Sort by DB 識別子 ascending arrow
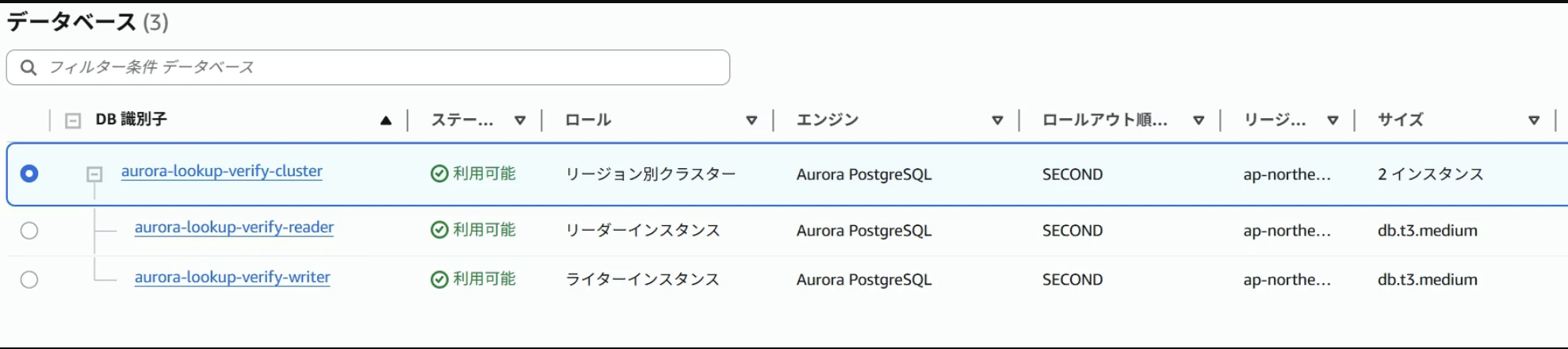The height and width of the screenshot is (349, 1568). pos(386,121)
